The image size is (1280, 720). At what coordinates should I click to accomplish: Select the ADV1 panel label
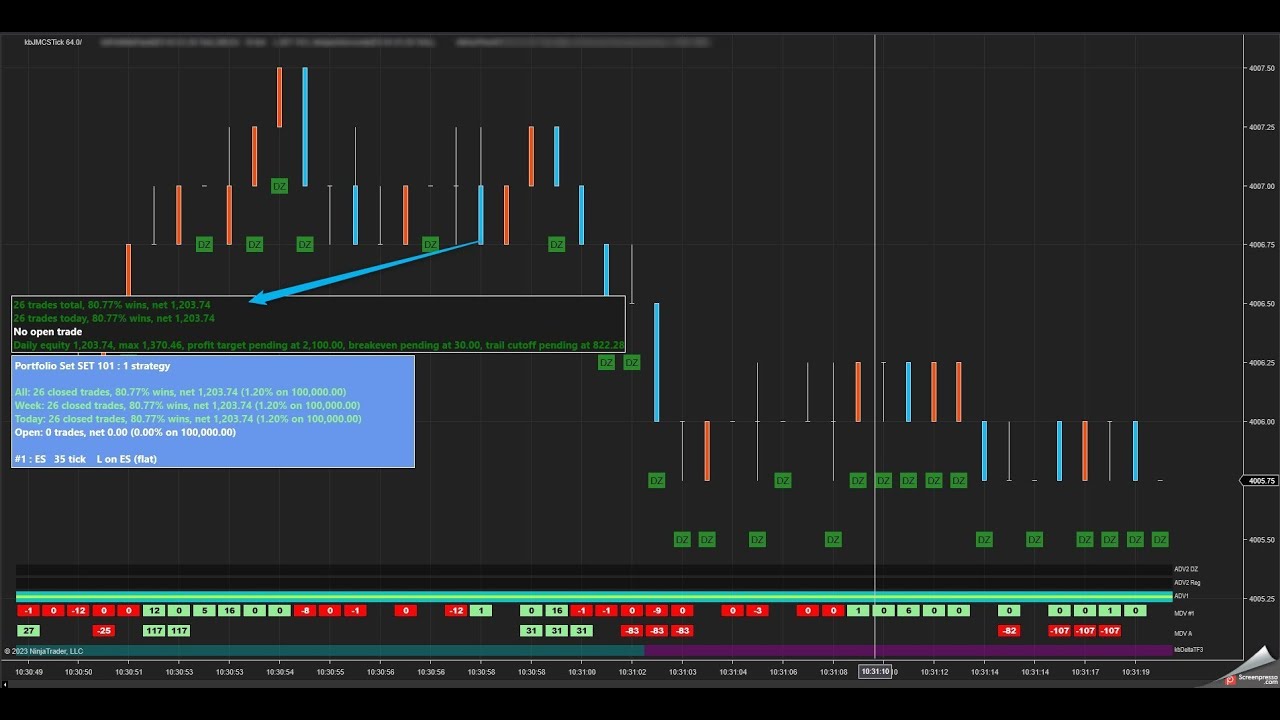pos(1181,596)
